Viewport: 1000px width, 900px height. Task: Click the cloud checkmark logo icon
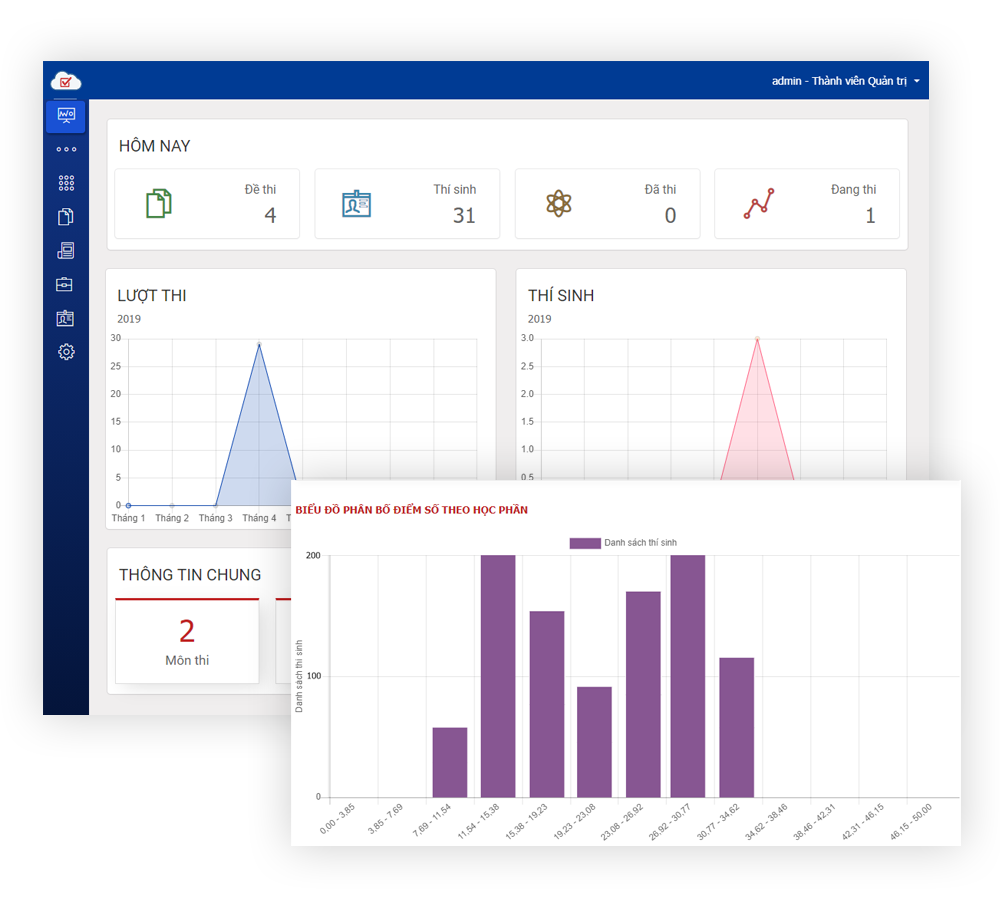[x=66, y=81]
